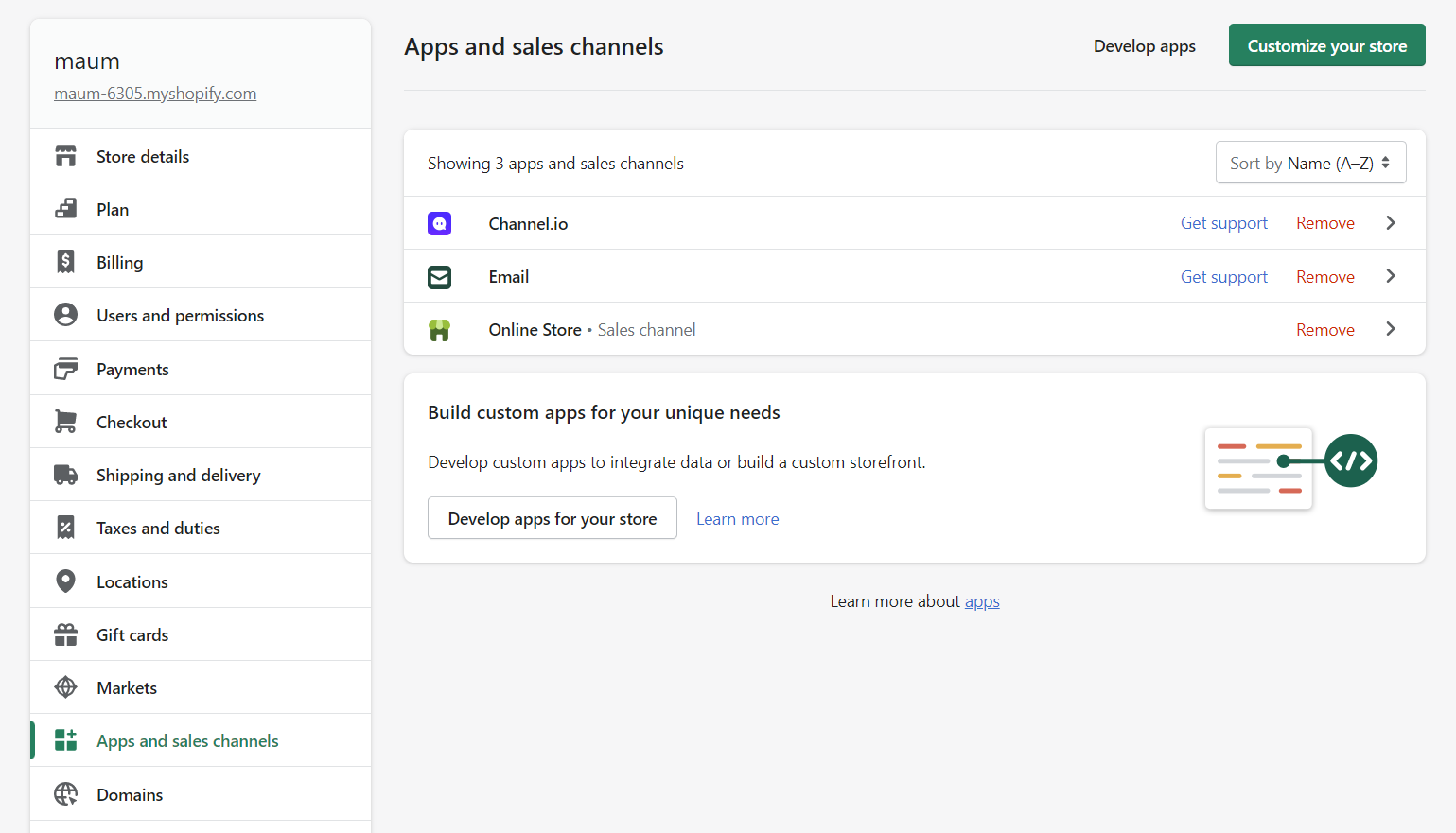Click the Checkout cart icon
The image size is (1456, 833).
(x=65, y=422)
